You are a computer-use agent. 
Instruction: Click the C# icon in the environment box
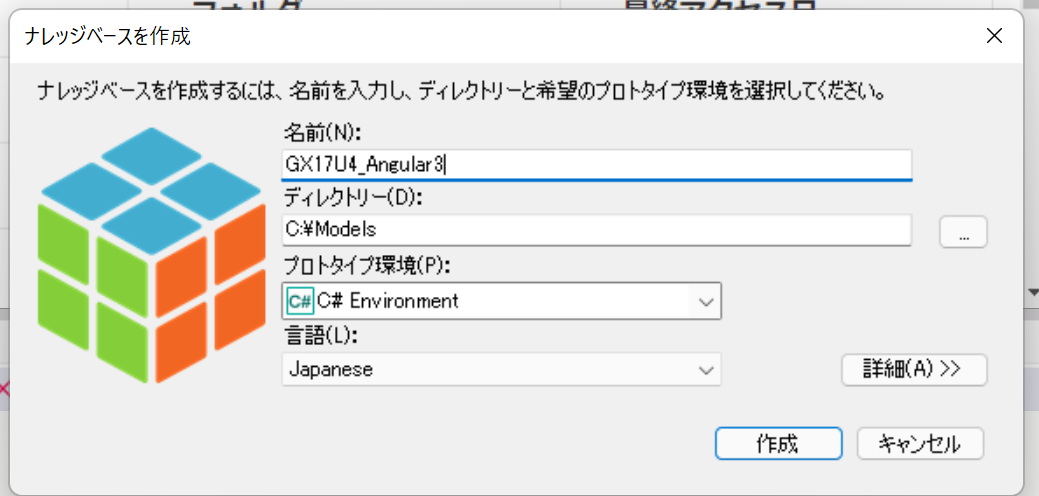click(x=300, y=301)
